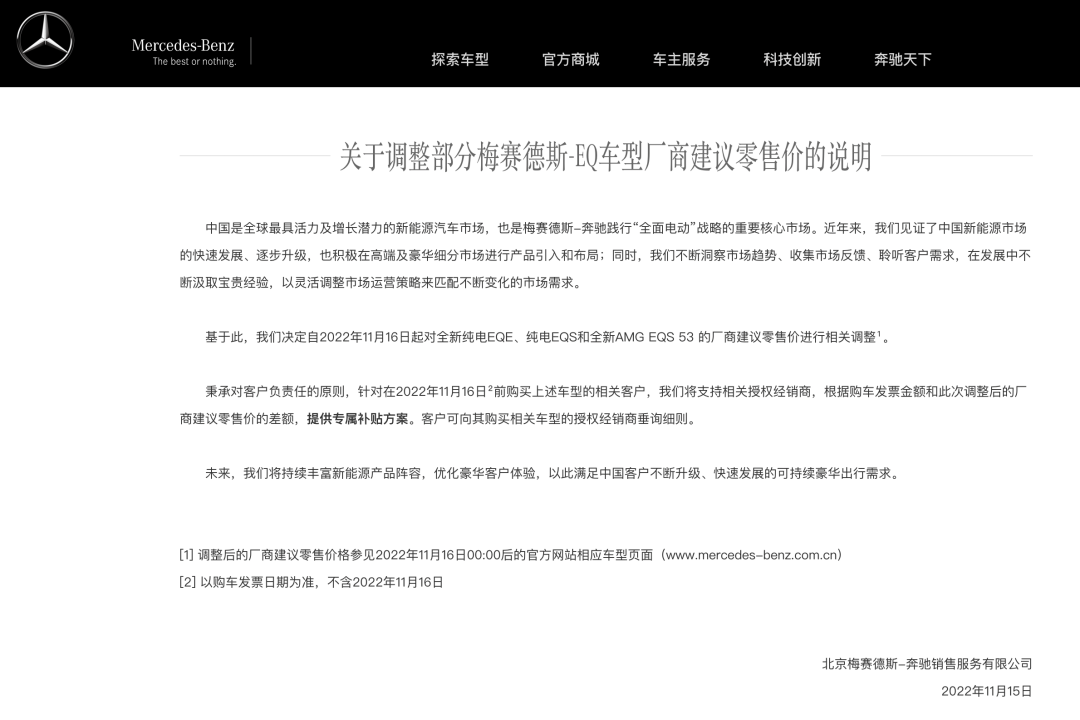1080x720 pixels.
Task: Click the Mercedes-Benz star logo
Action: point(45,40)
